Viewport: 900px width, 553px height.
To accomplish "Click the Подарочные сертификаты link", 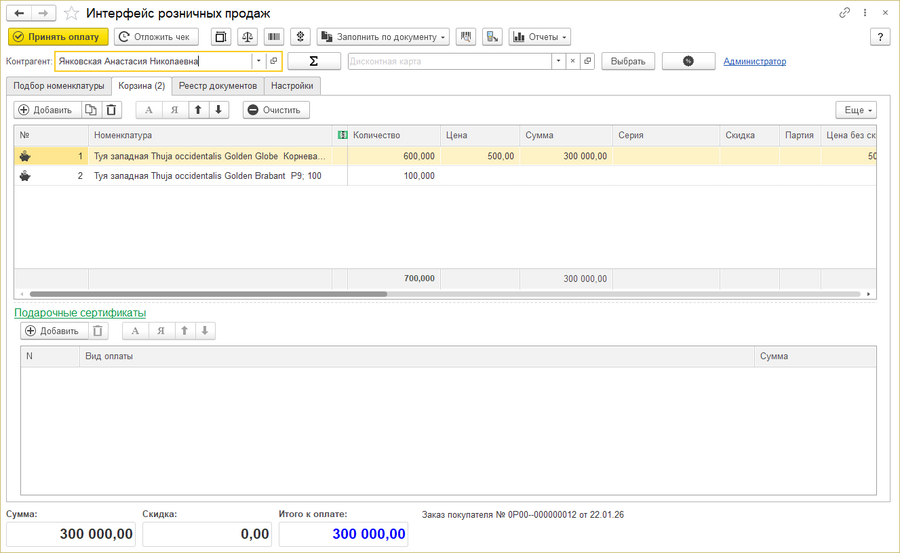I will click(x=80, y=313).
